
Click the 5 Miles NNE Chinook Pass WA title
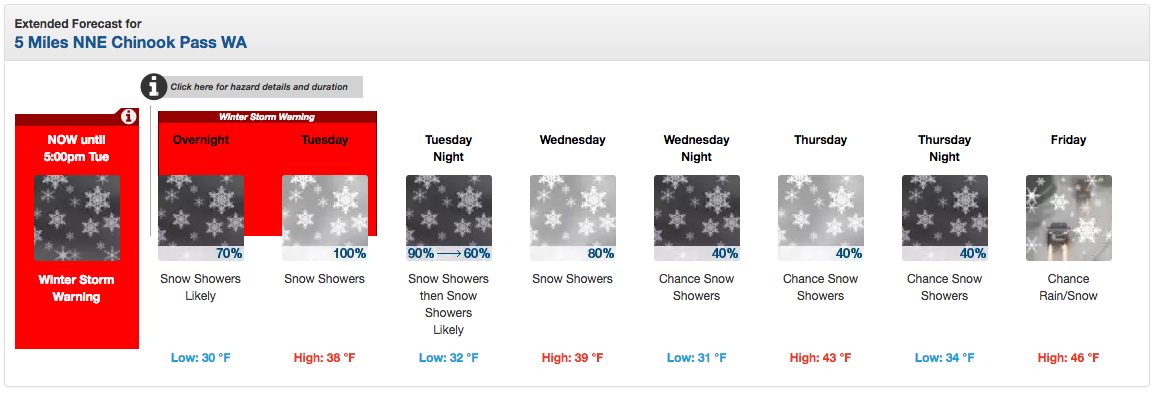tap(130, 43)
